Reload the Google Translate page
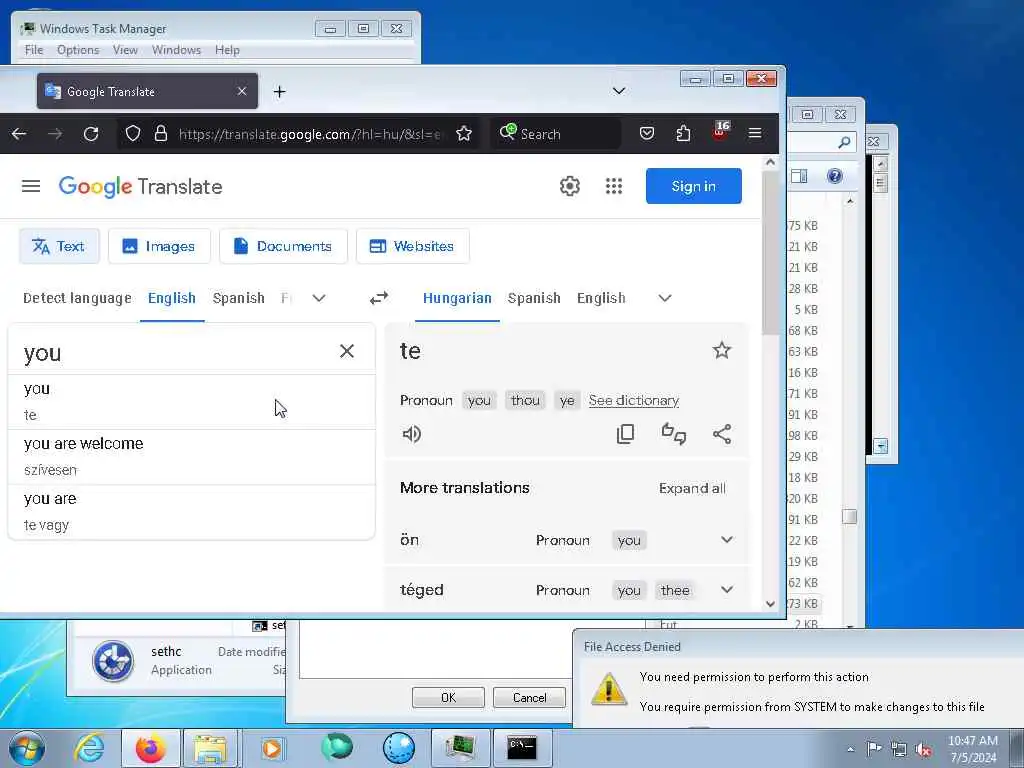 (91, 134)
